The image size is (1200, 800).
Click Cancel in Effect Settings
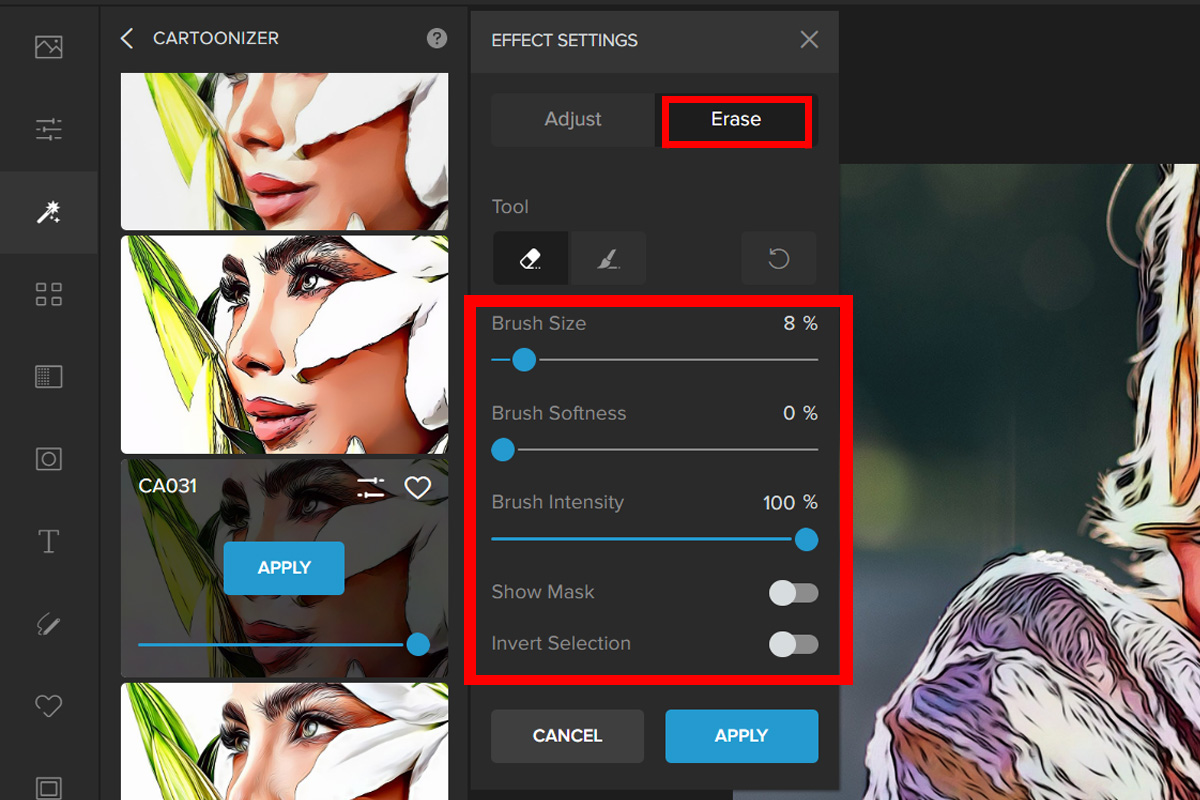coord(567,736)
